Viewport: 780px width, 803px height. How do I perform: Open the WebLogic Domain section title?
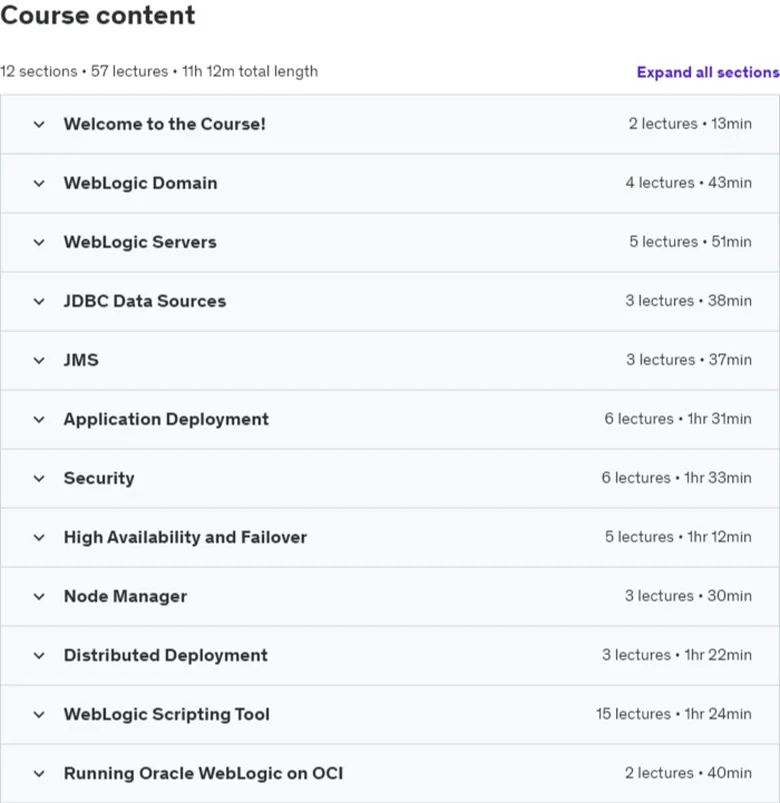(x=140, y=183)
